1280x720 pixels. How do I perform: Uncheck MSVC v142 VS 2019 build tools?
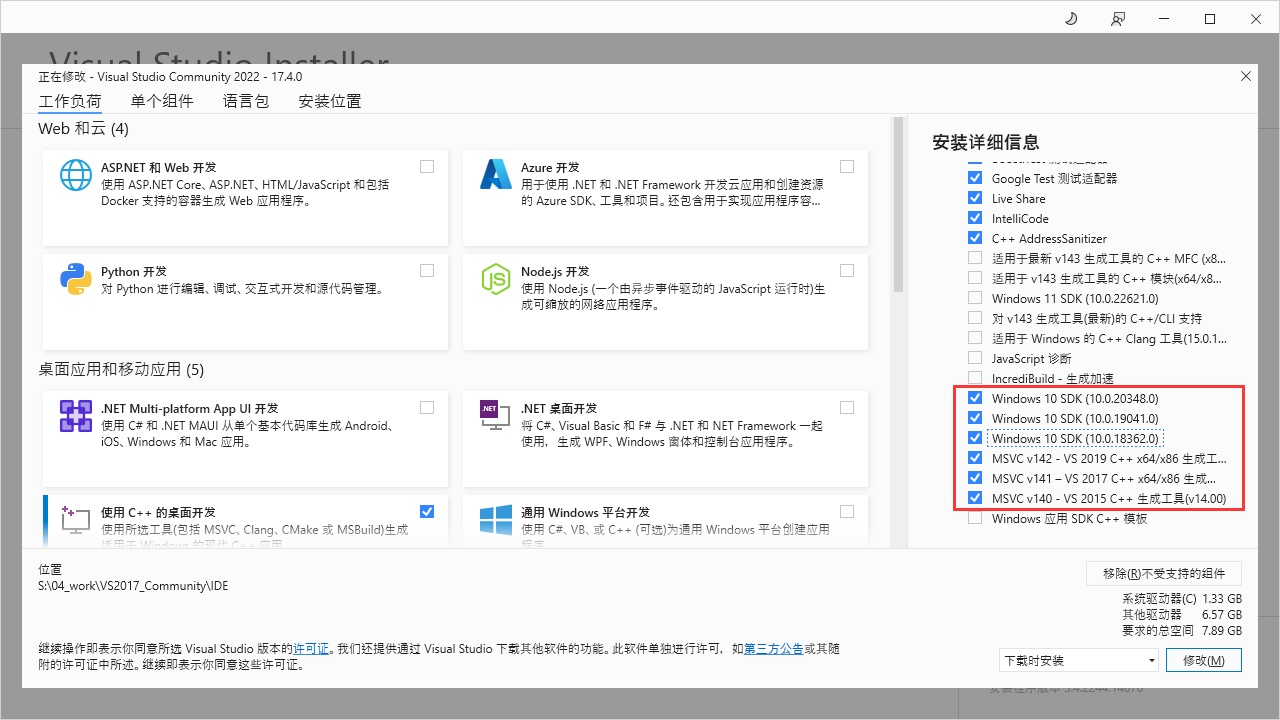tap(975, 458)
